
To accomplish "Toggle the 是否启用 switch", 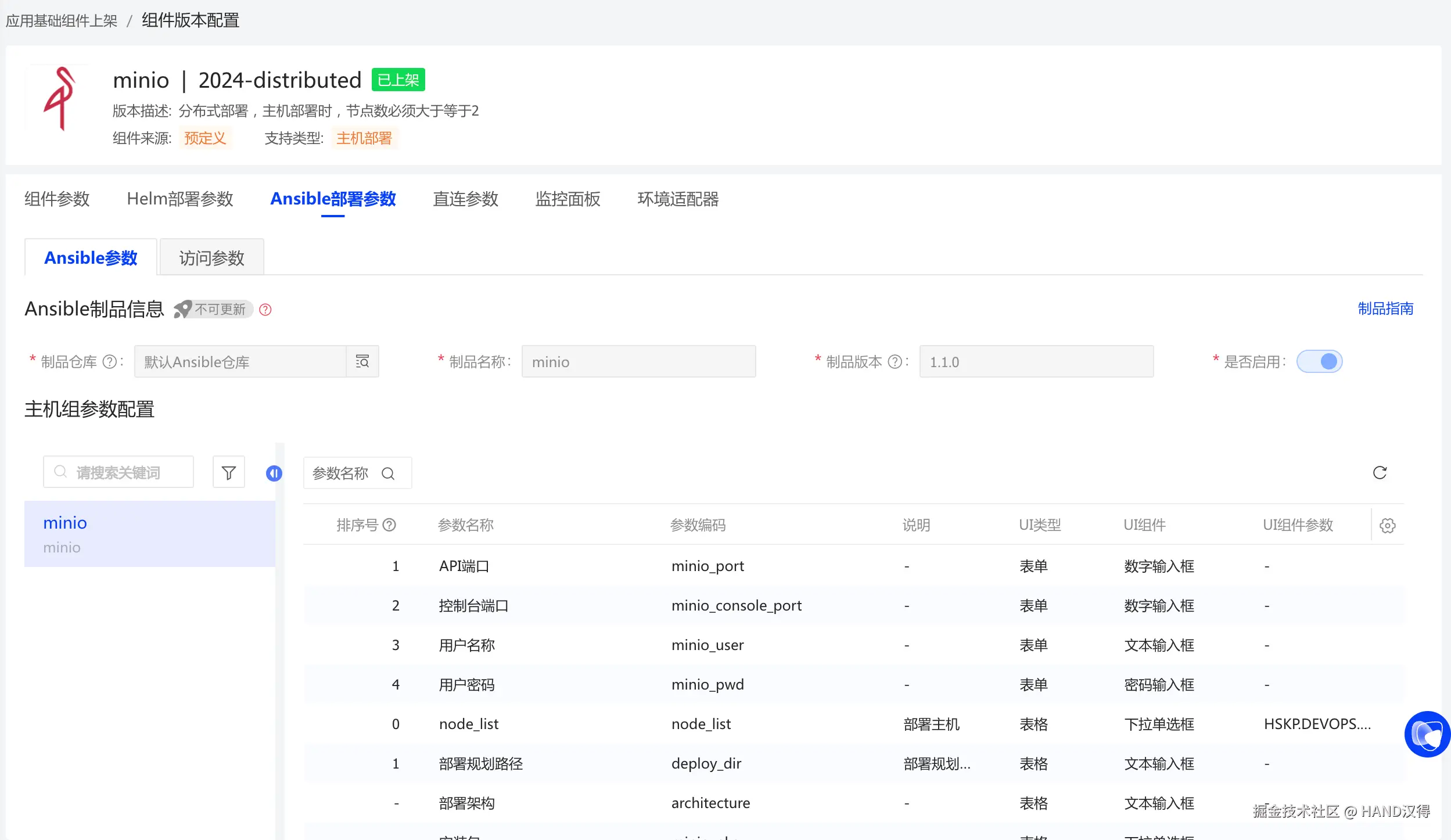I will [1319, 361].
